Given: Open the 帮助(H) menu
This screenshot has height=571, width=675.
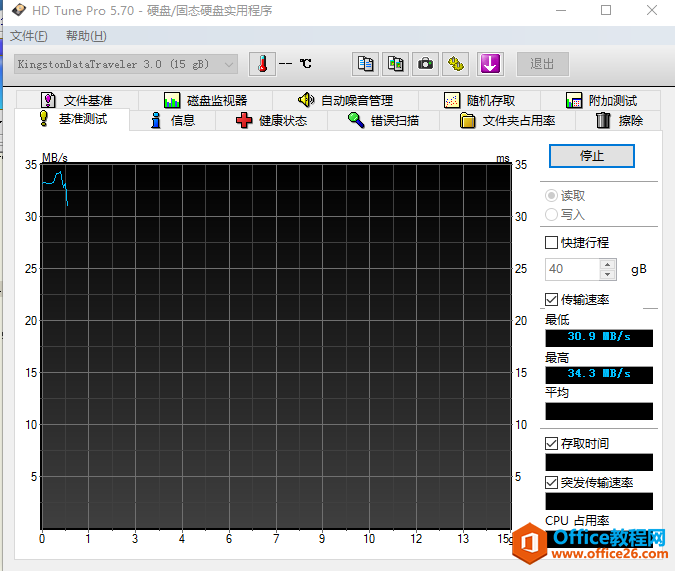Looking at the screenshot, I should [x=86, y=36].
